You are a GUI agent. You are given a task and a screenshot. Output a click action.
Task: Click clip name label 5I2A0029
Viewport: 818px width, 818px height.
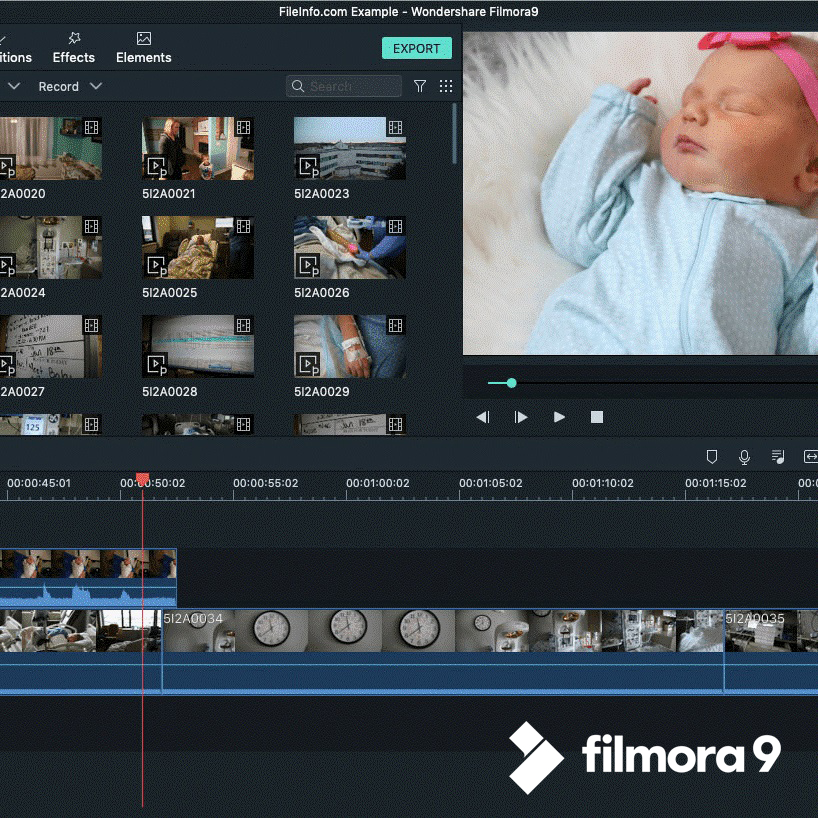[x=321, y=392]
